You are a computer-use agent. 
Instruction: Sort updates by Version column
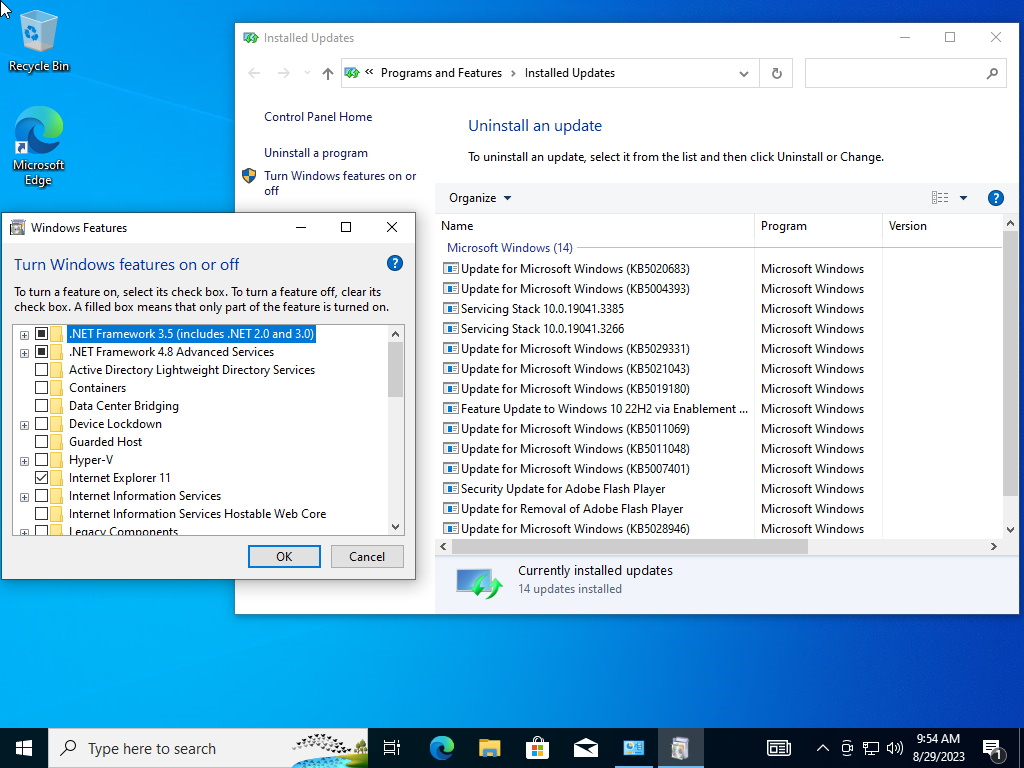tap(942, 226)
